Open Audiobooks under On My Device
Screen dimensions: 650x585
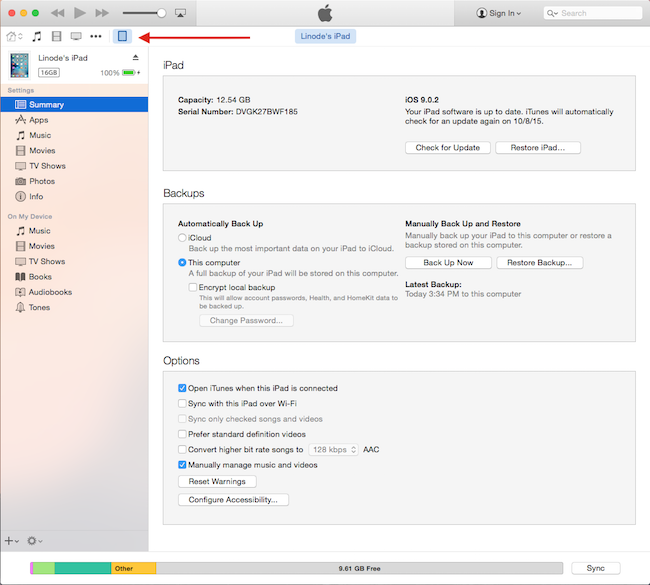tap(49, 292)
